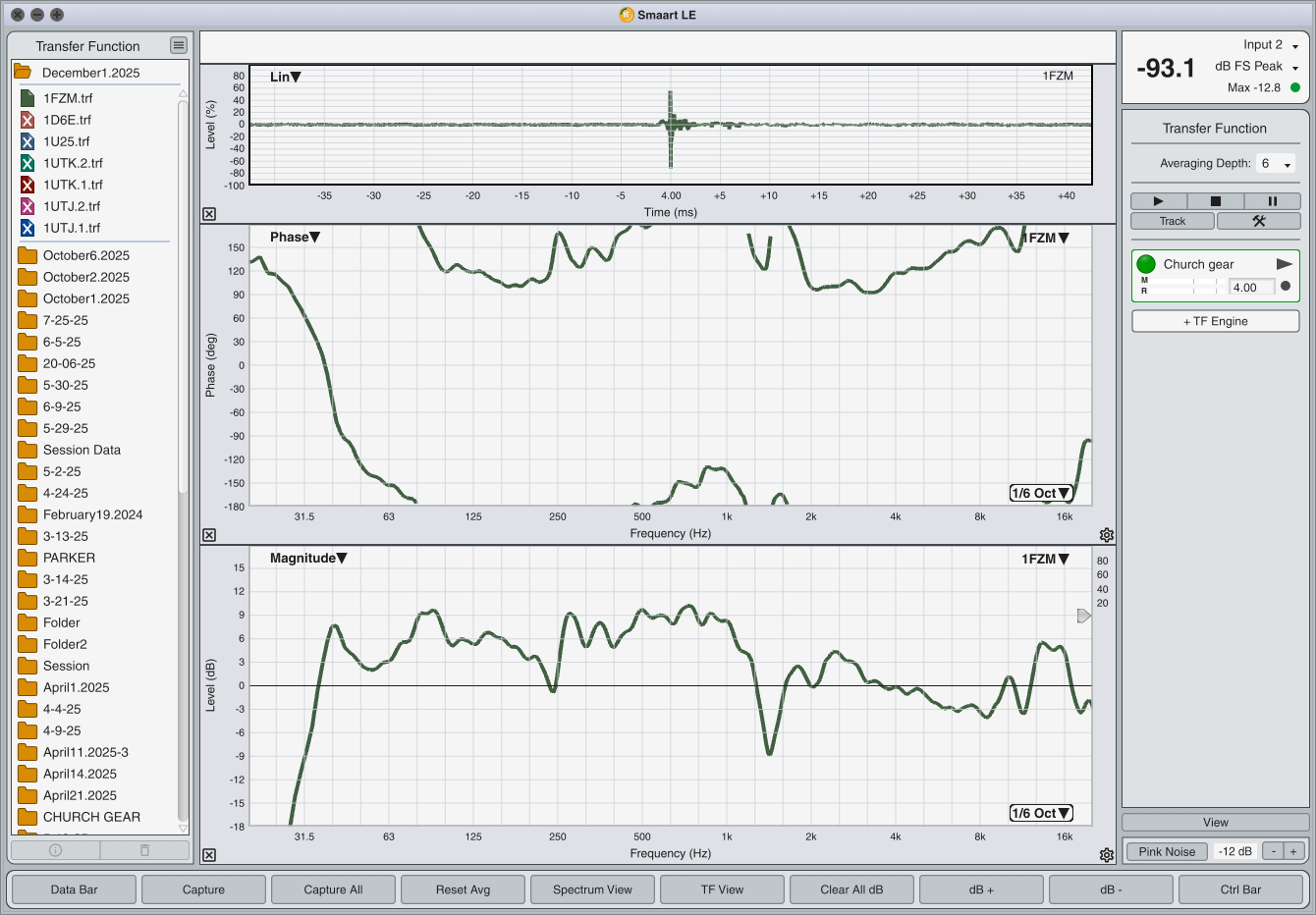
Task: Click the Church gear delay value field
Action: point(1251,288)
